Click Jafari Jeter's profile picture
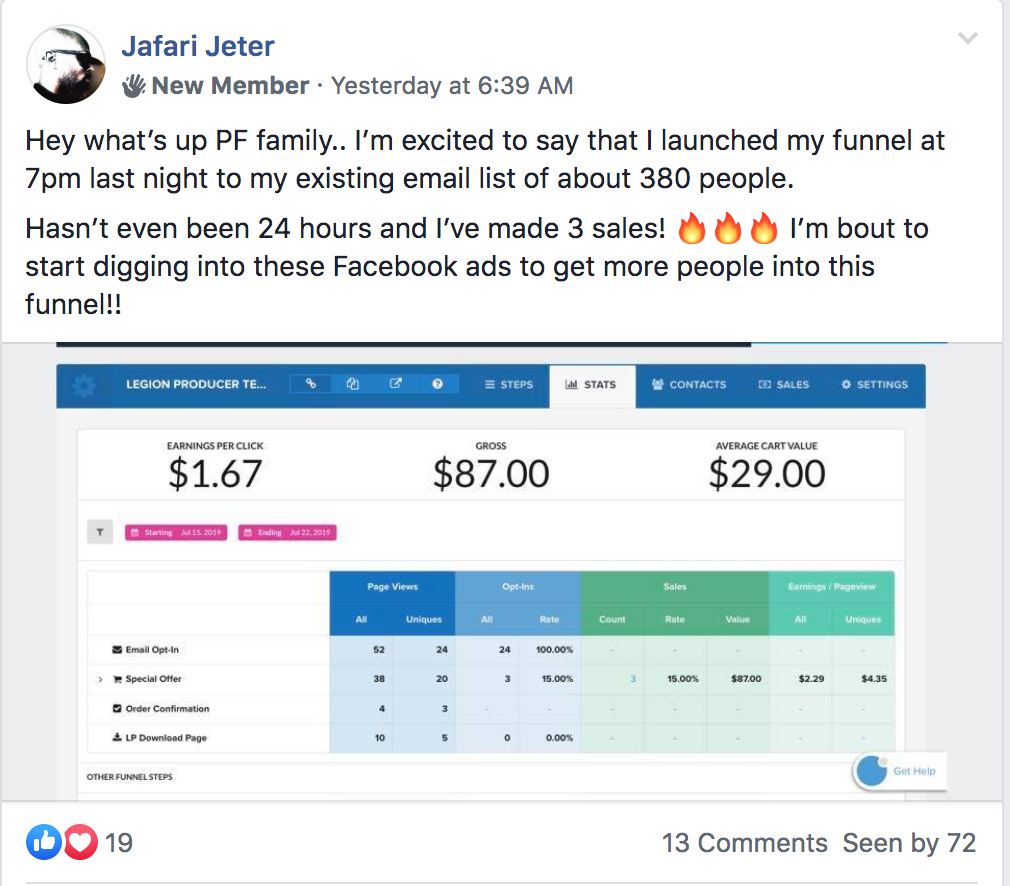 point(65,65)
